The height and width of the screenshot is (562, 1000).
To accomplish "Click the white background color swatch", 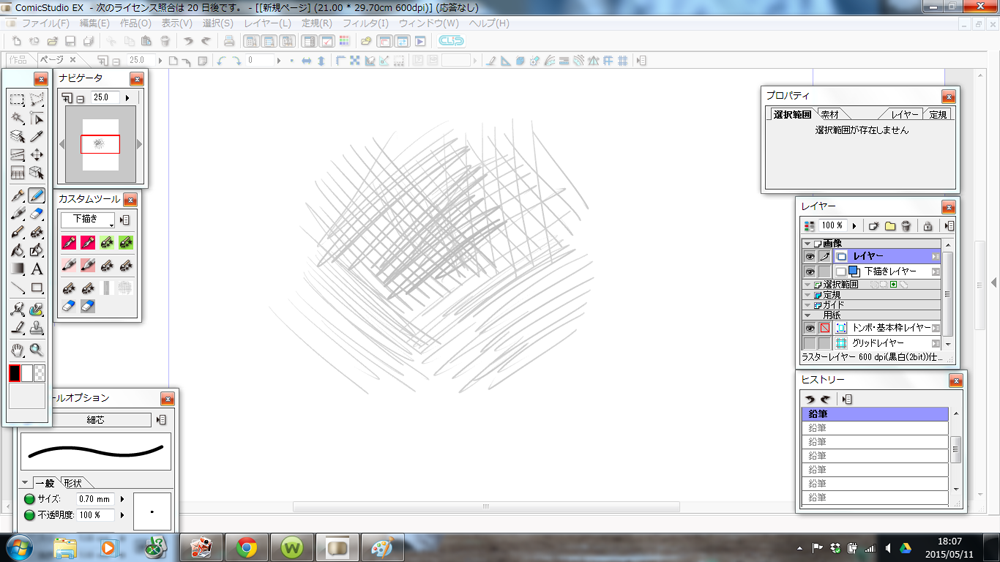I will (27, 373).
